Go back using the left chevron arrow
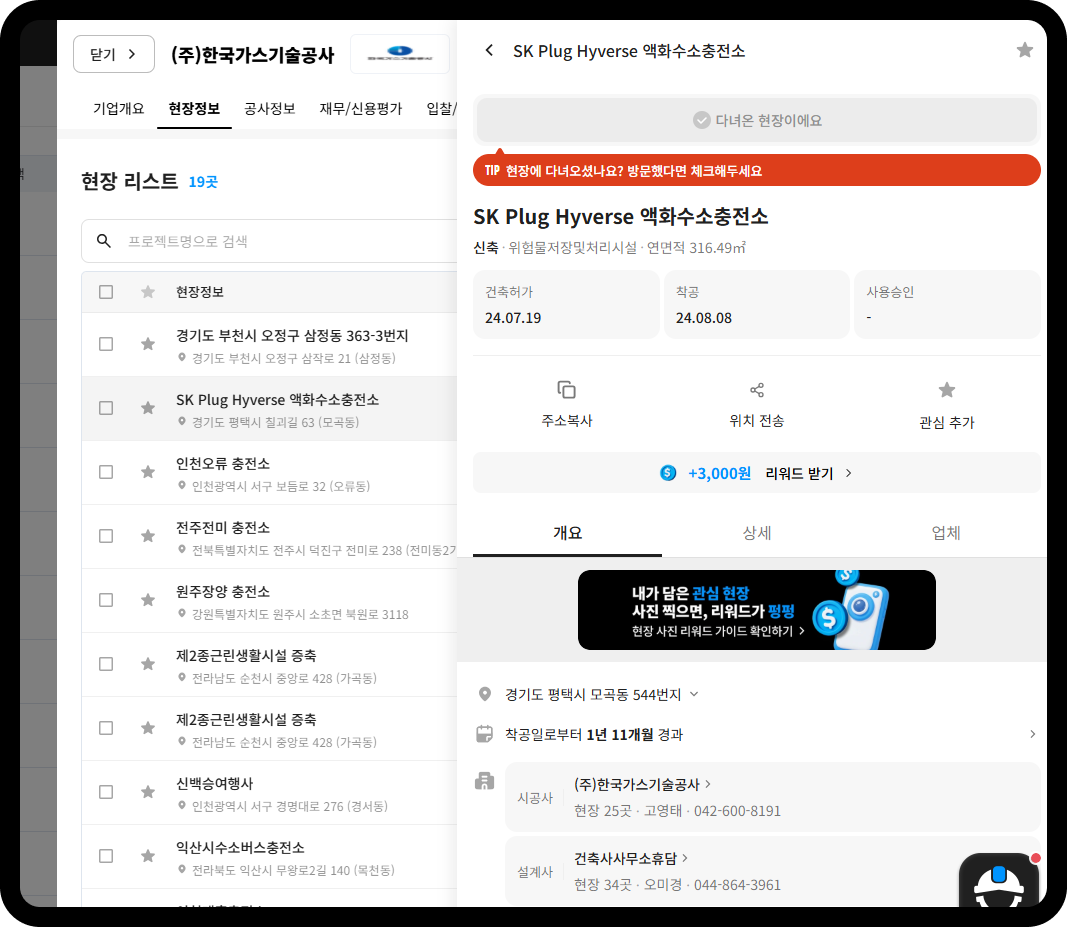1067x927 pixels. tap(489, 50)
